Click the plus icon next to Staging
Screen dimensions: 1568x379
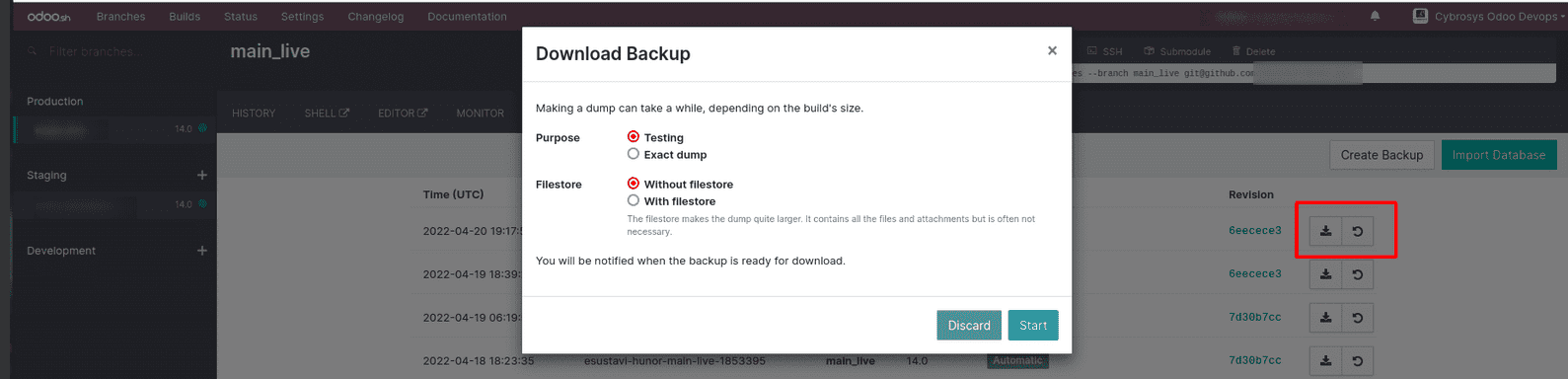click(x=201, y=175)
